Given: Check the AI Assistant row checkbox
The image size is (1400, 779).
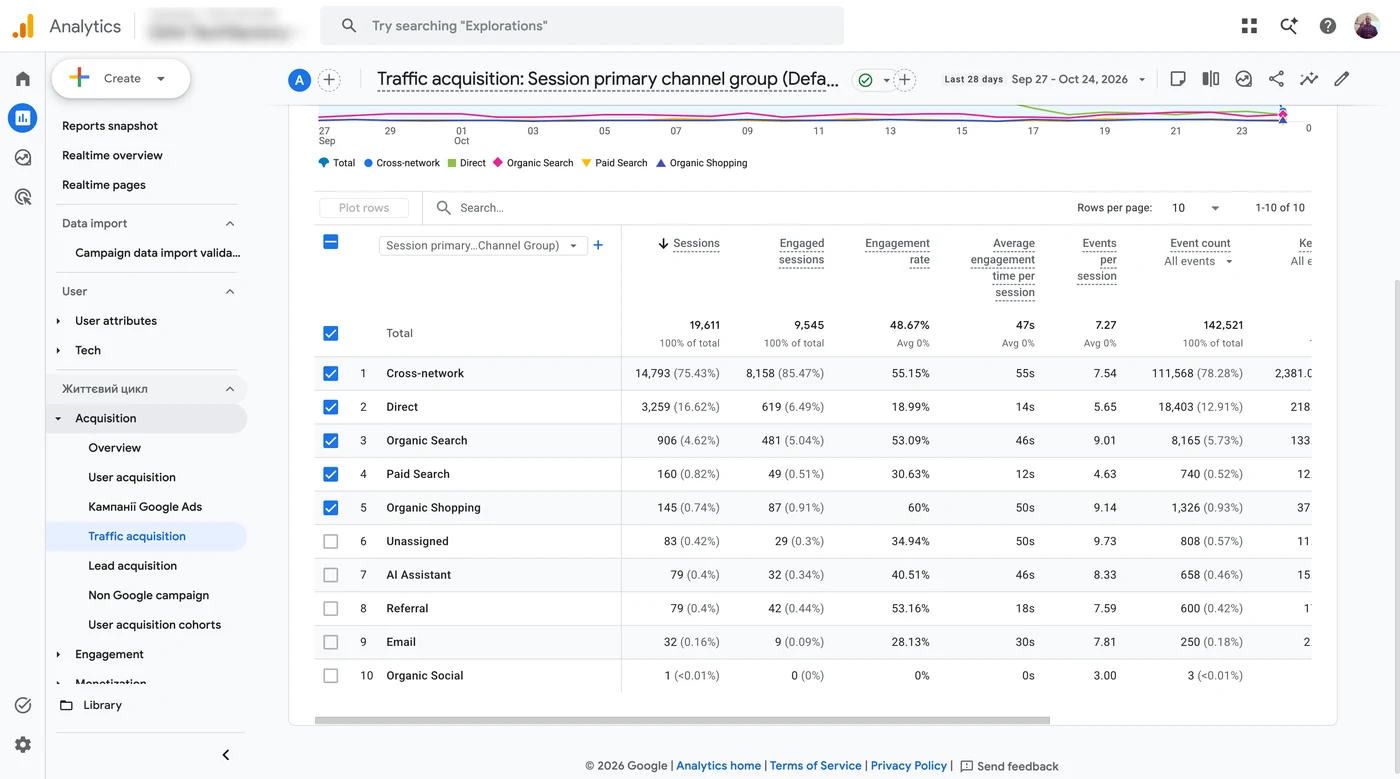Looking at the screenshot, I should tap(331, 575).
